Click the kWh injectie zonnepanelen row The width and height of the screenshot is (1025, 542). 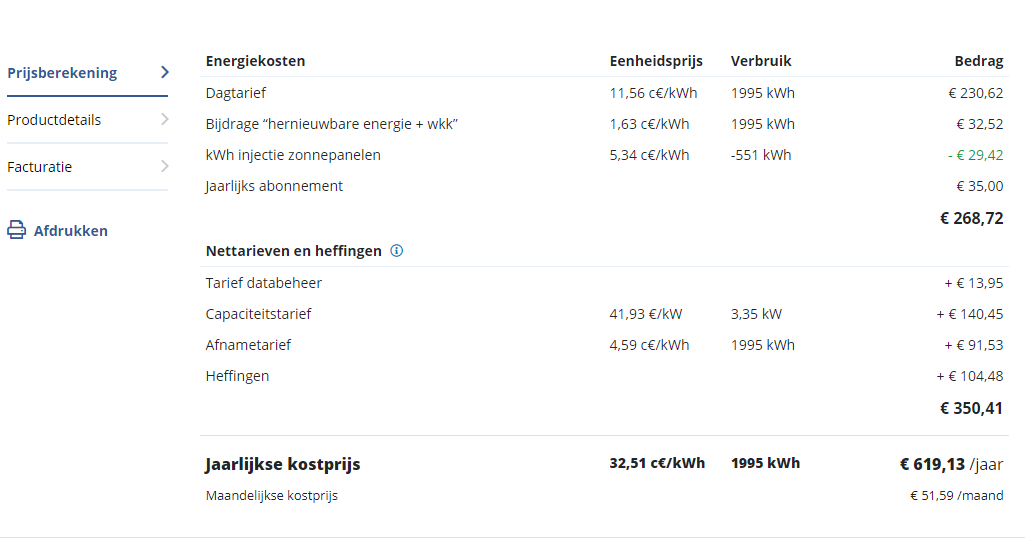604,155
